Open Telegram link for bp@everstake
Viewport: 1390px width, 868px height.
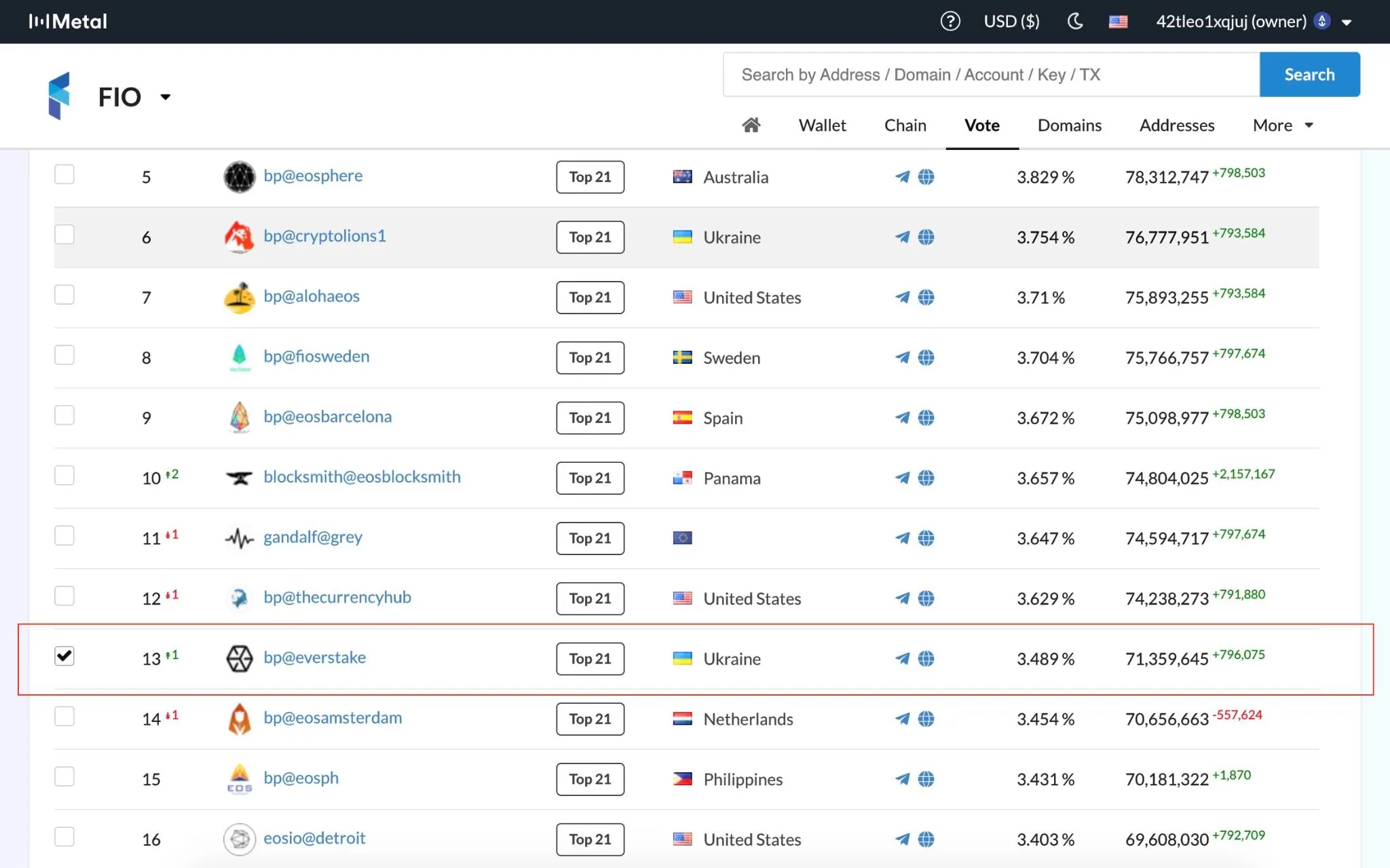902,658
